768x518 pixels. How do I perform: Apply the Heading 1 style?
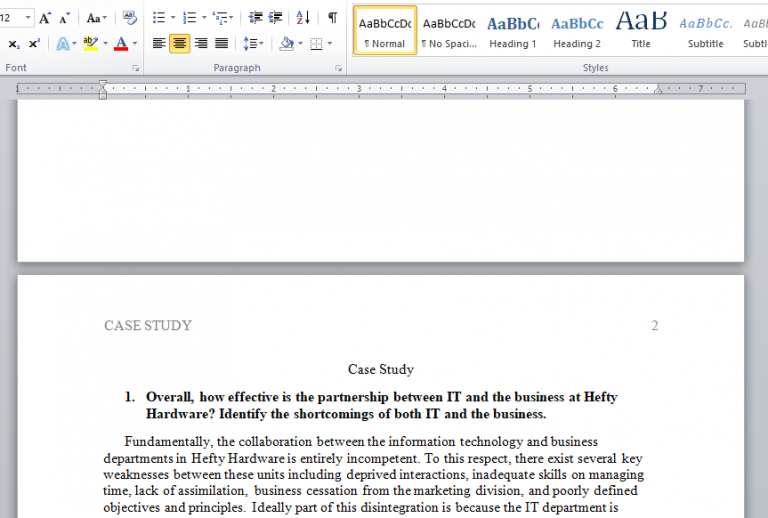(512, 30)
